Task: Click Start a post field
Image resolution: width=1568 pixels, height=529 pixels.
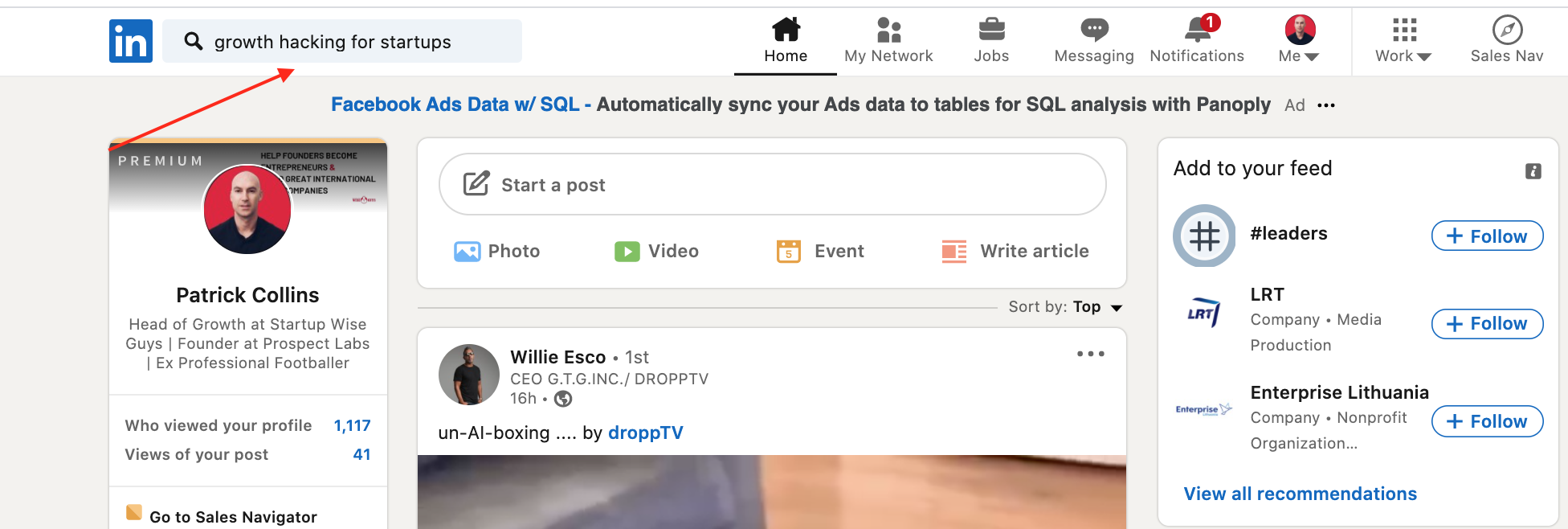Action: 772,184
